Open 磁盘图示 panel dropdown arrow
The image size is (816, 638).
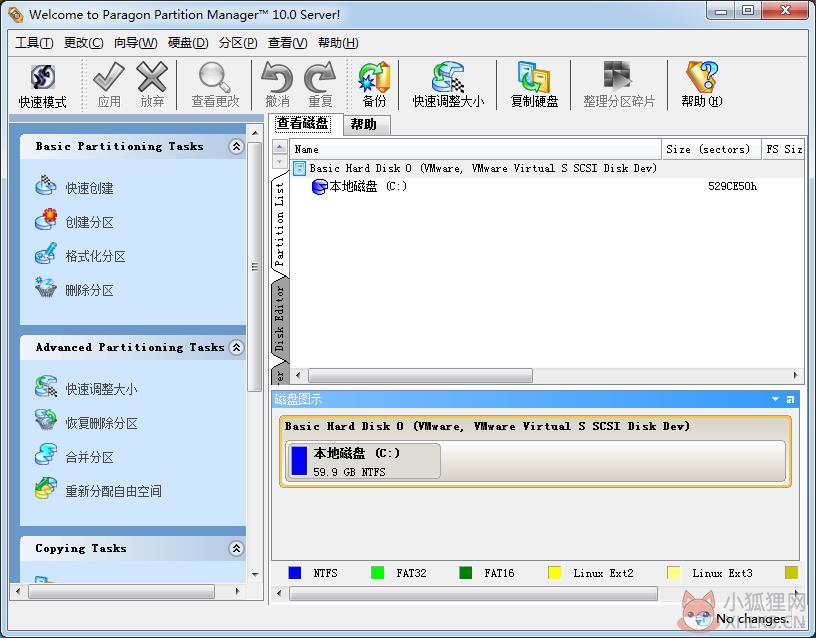tap(775, 399)
